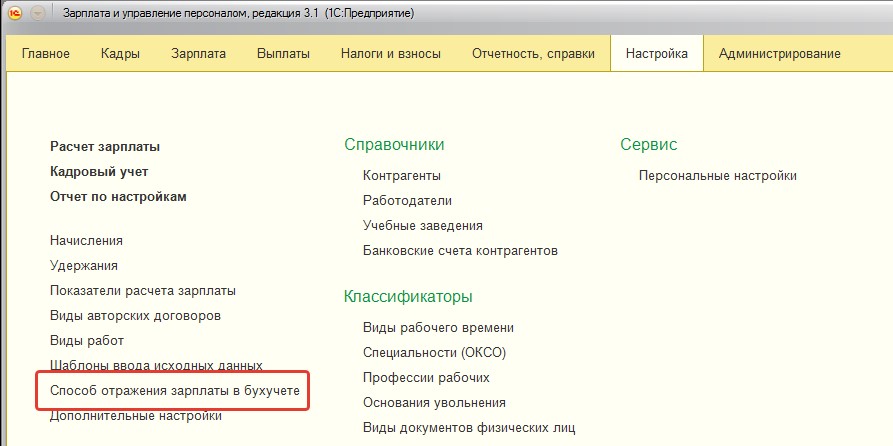Open Персональные настройки under Сервис
893x446 pixels.
(718, 175)
